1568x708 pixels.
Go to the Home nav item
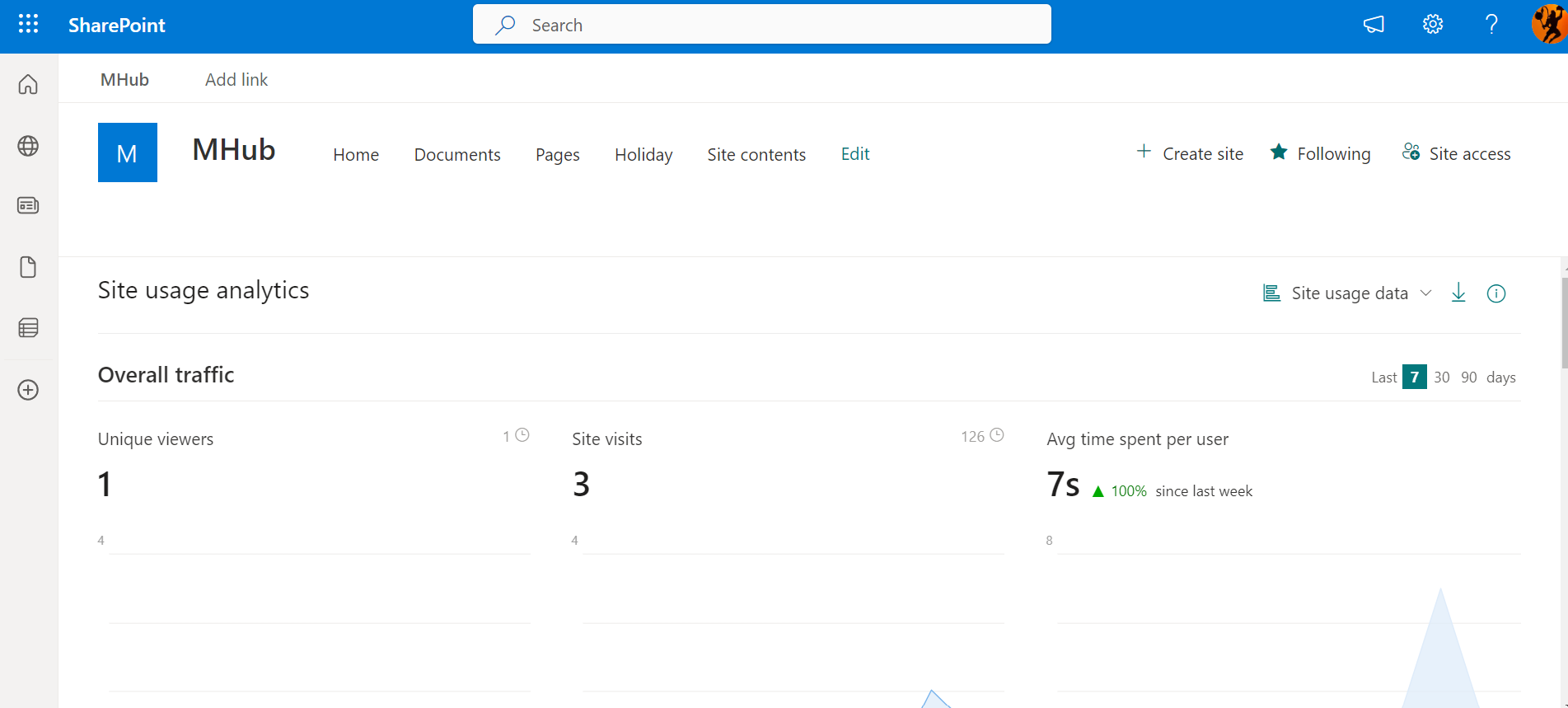[x=356, y=154]
